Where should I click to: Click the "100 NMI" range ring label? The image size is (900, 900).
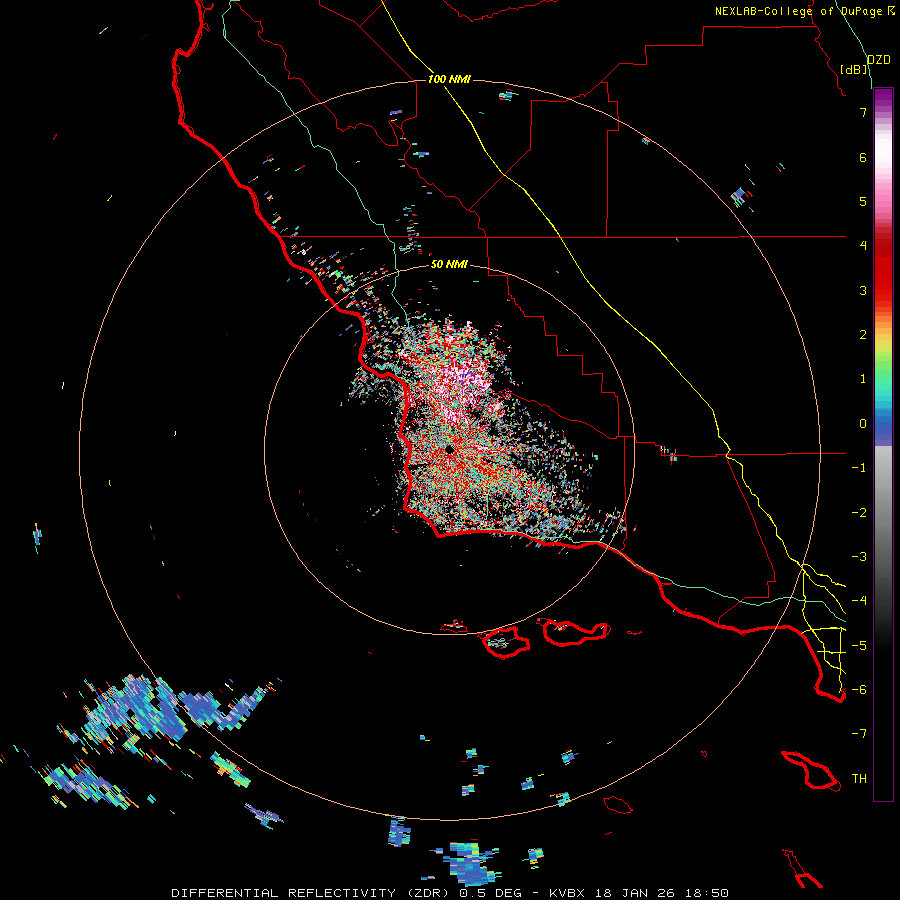[x=449, y=79]
